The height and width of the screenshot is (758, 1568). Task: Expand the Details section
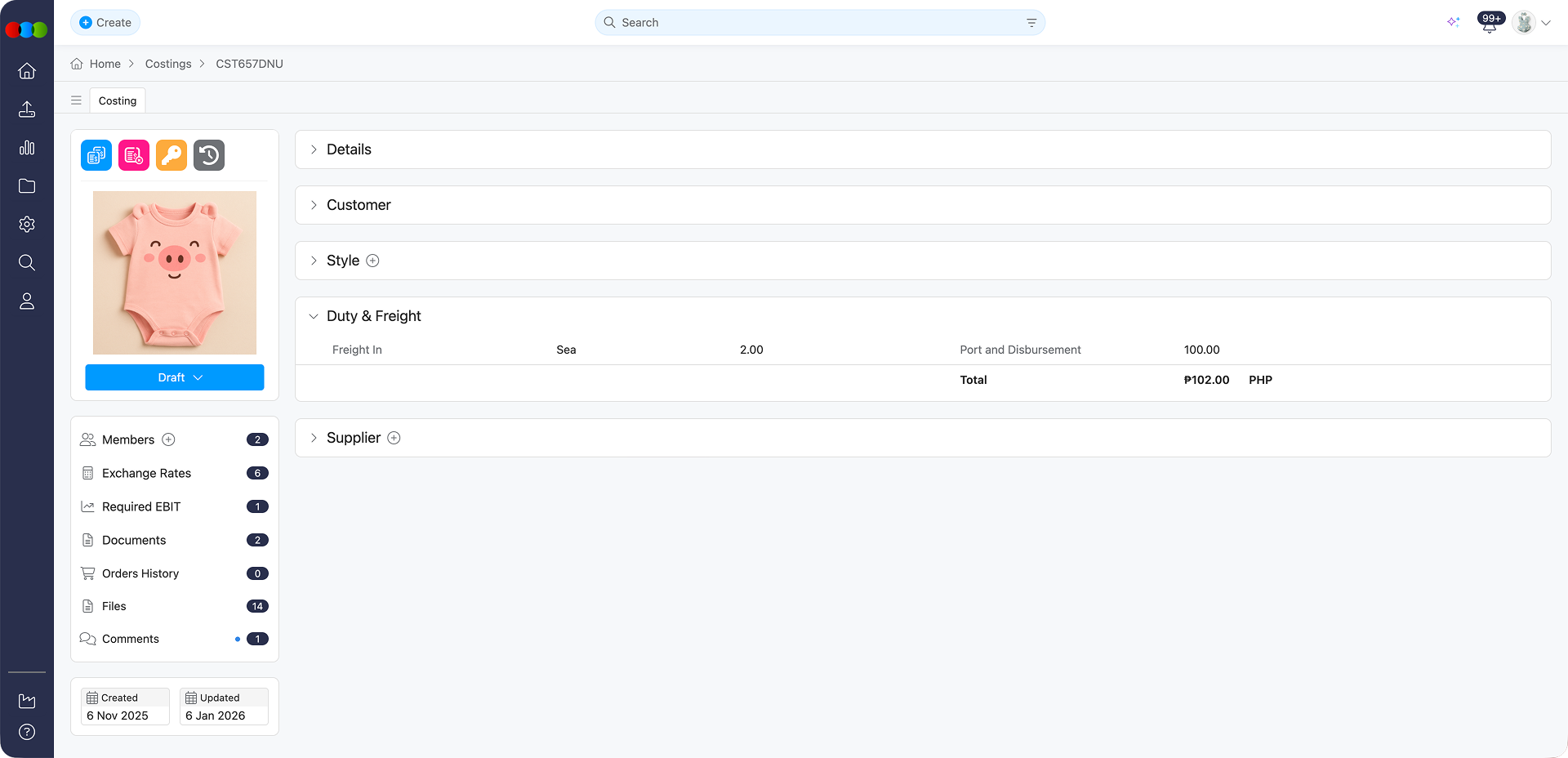(314, 149)
